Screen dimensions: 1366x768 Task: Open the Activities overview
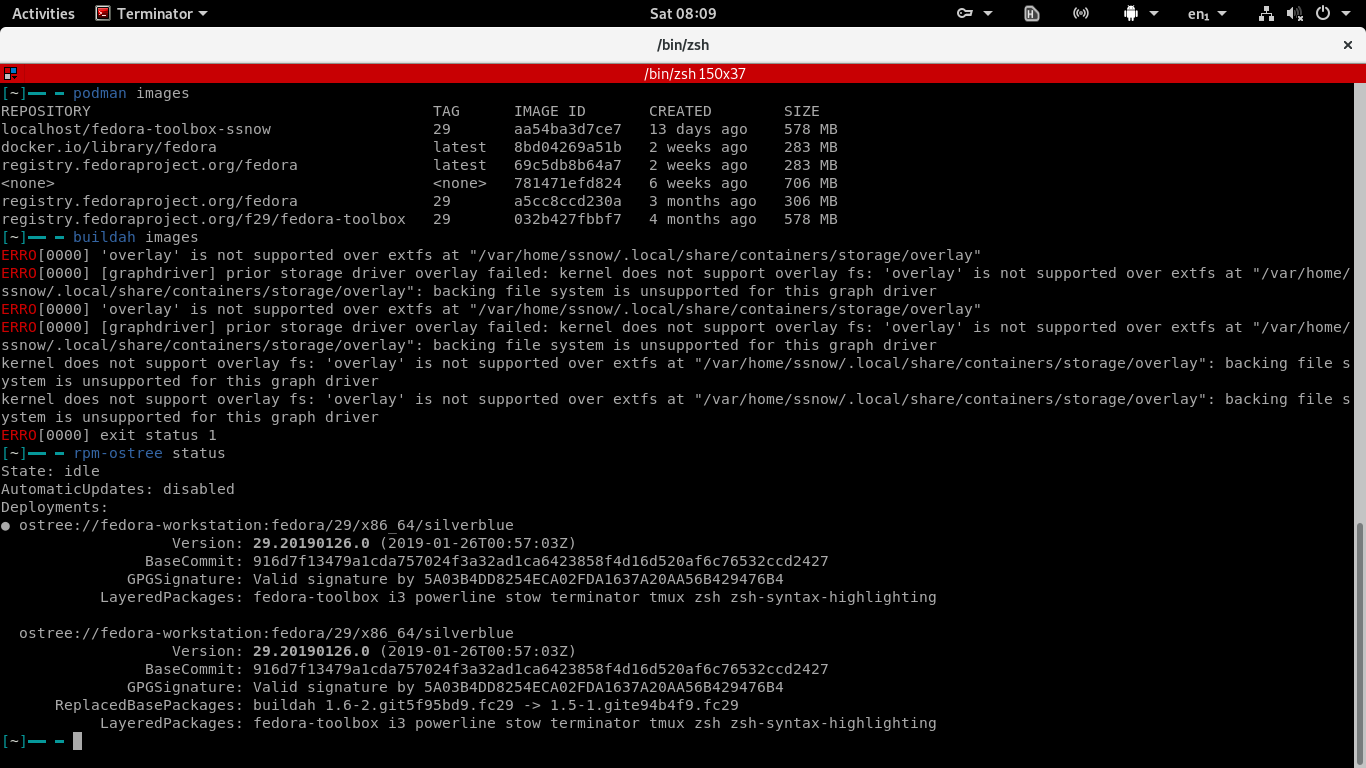(x=43, y=13)
